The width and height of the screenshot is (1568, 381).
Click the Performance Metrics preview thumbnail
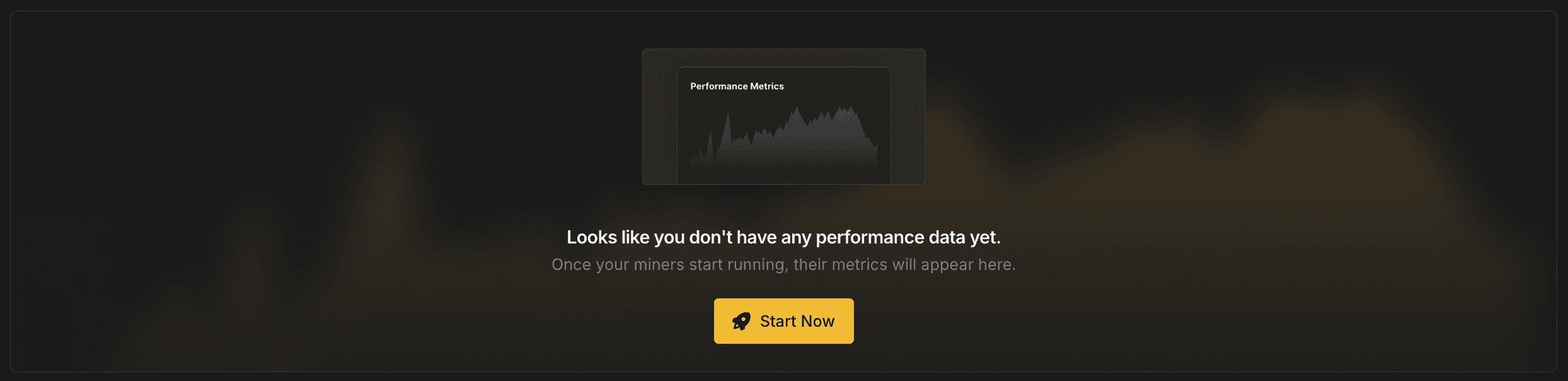pyautogui.click(x=783, y=117)
